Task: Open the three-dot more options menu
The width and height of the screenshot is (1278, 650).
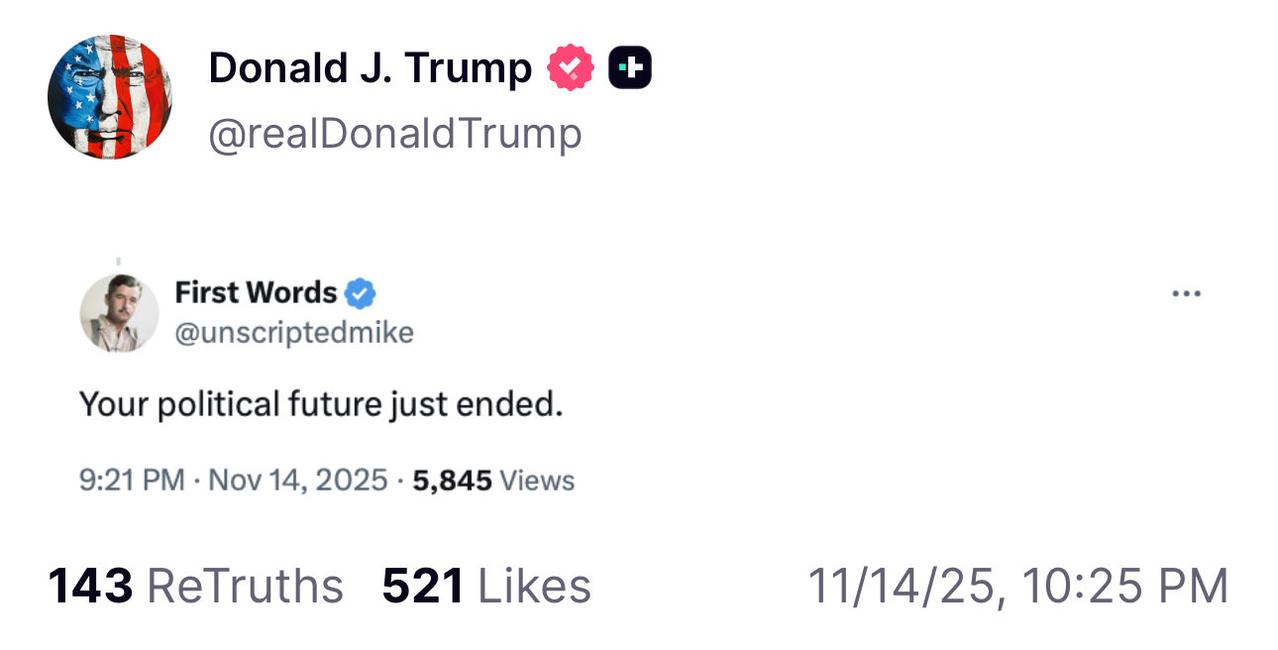Action: pos(1186,294)
